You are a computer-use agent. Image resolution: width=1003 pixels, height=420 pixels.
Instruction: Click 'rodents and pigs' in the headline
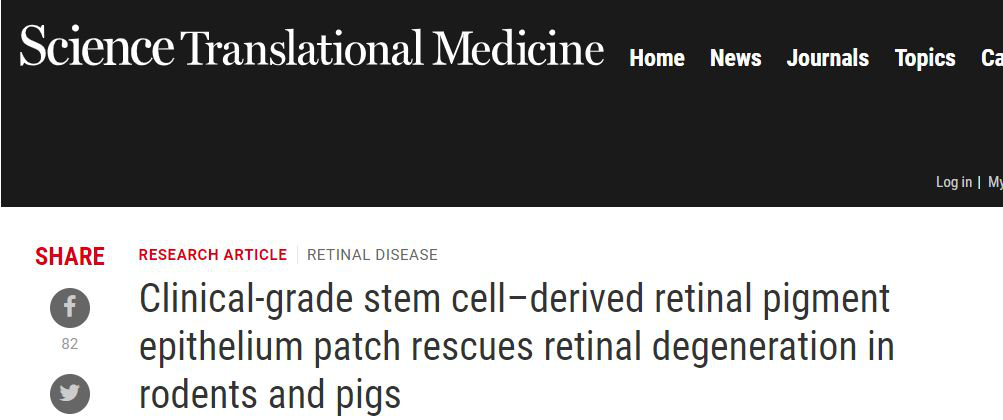click(x=270, y=394)
